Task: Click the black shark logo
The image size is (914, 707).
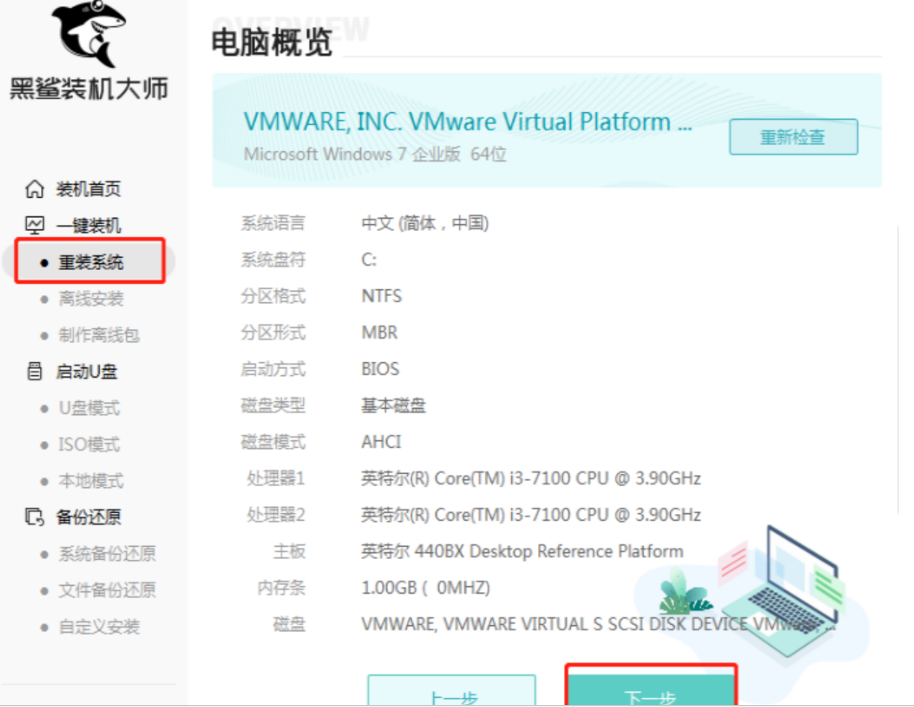Action: 89,33
